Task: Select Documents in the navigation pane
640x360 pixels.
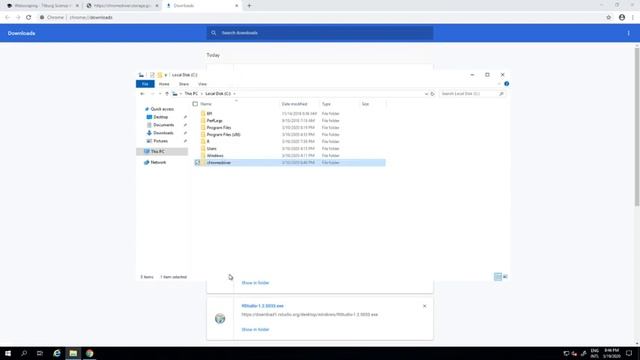Action: click(x=163, y=125)
